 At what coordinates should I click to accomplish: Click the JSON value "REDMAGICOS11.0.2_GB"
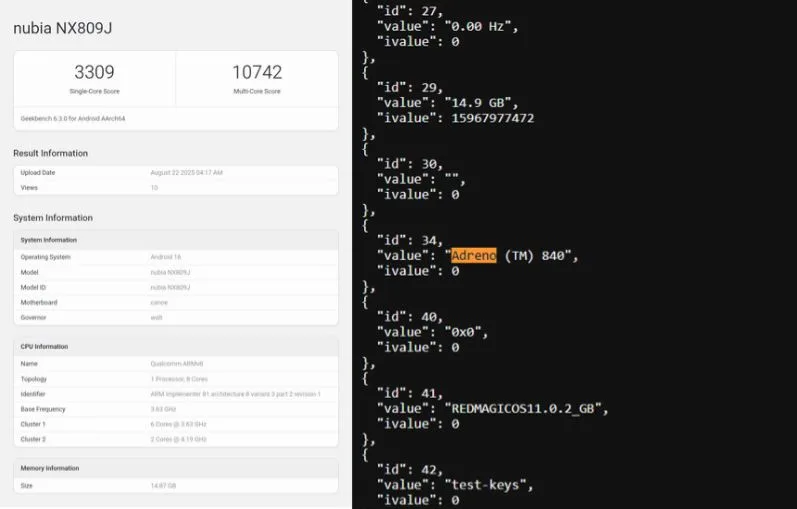click(523, 408)
